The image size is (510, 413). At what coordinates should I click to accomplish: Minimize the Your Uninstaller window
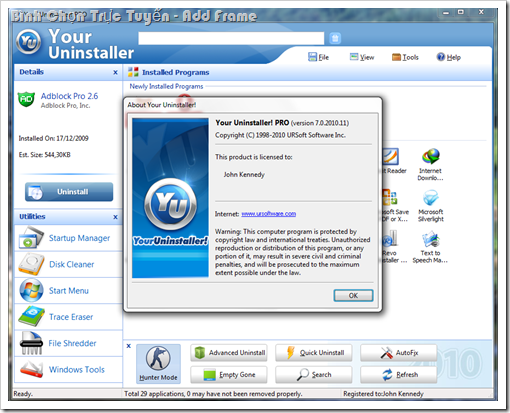(x=446, y=12)
